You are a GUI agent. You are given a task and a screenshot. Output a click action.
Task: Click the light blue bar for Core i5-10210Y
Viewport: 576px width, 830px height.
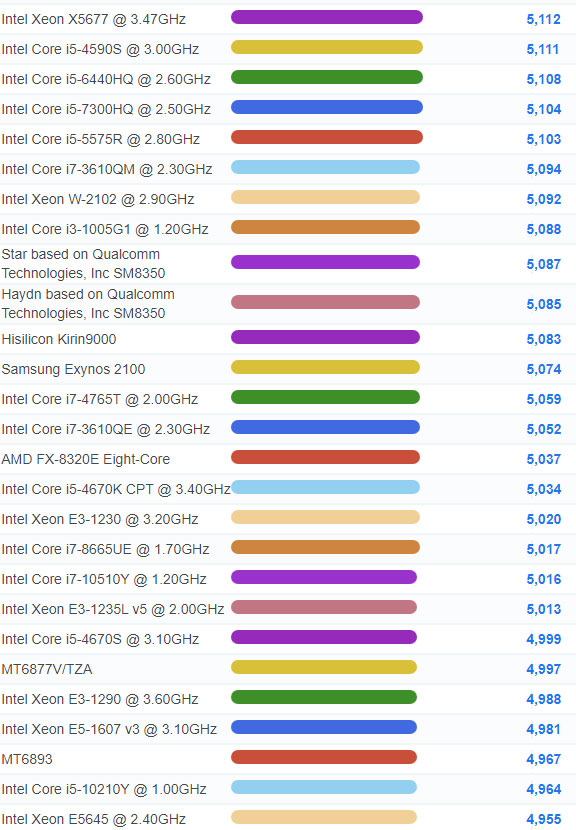[x=324, y=787]
